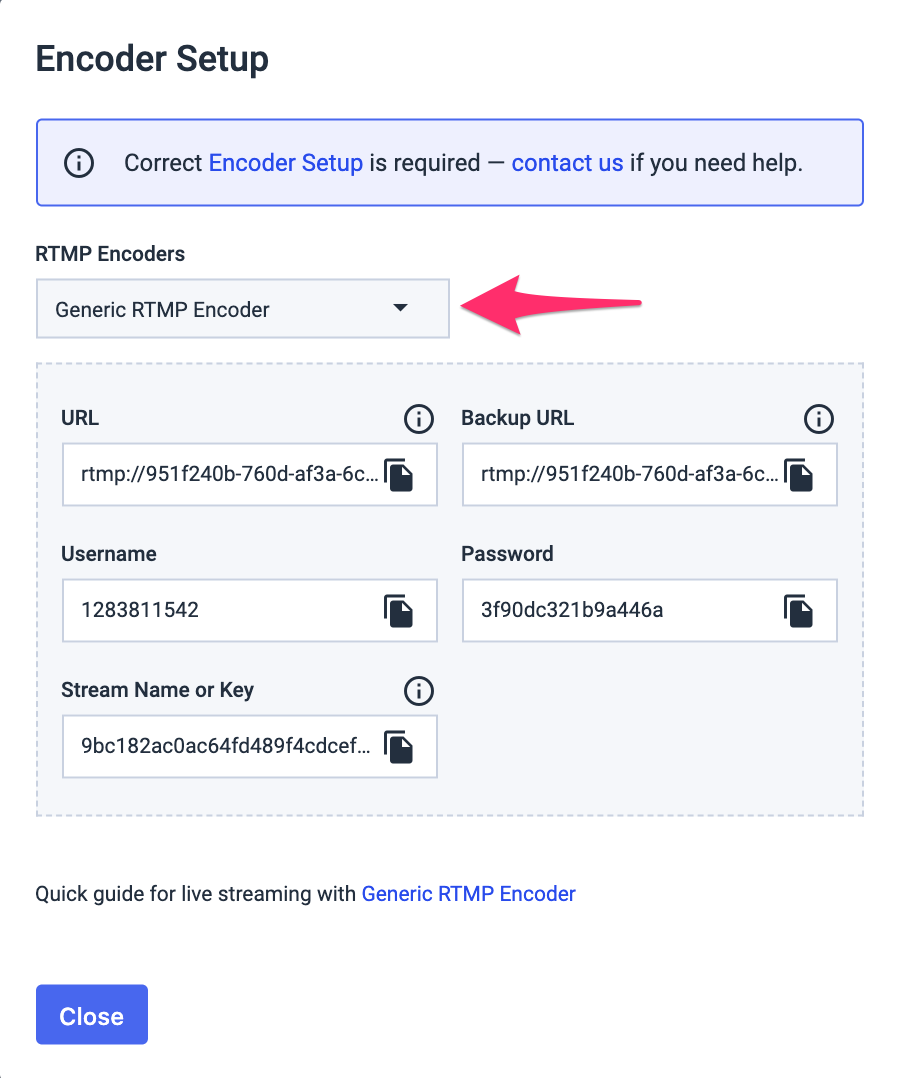Image resolution: width=898 pixels, height=1078 pixels.
Task: Click the Password field value
Action: coord(572,610)
